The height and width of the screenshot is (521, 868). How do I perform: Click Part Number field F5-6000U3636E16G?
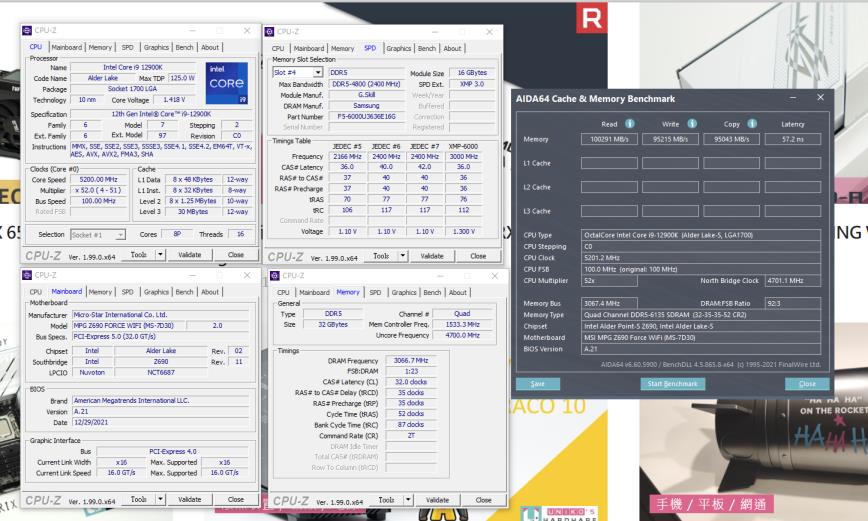(x=366, y=117)
